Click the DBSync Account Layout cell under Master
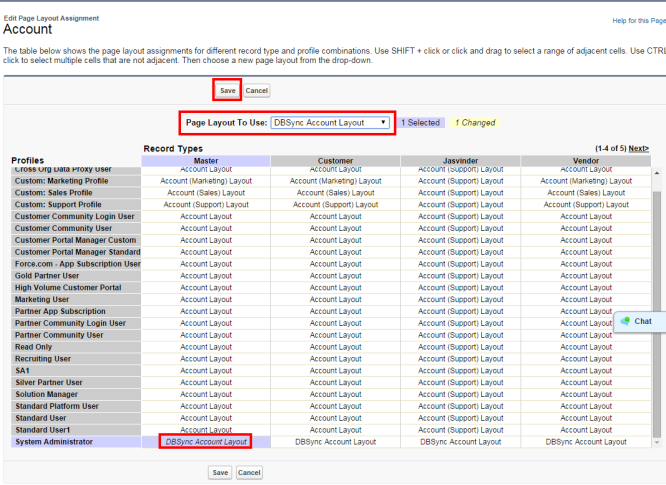The width and height of the screenshot is (666, 485). click(x=206, y=442)
